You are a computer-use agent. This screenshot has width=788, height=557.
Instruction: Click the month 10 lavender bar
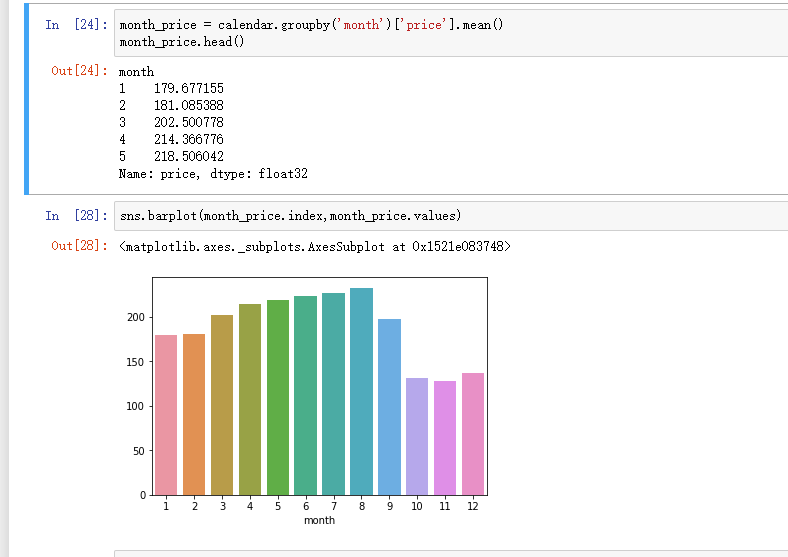417,436
